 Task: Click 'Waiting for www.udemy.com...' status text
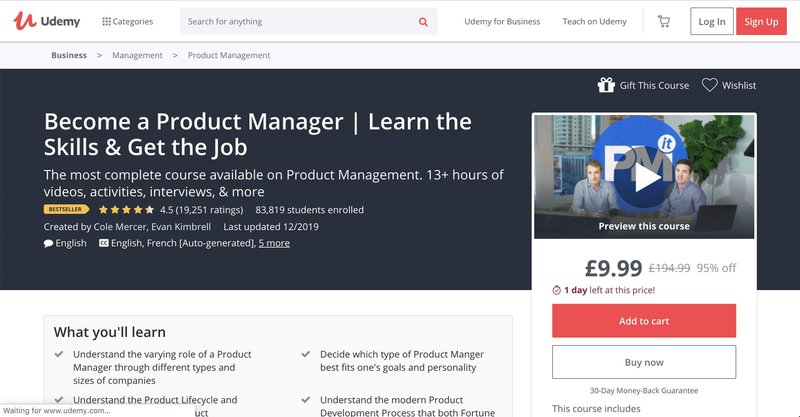point(57,410)
